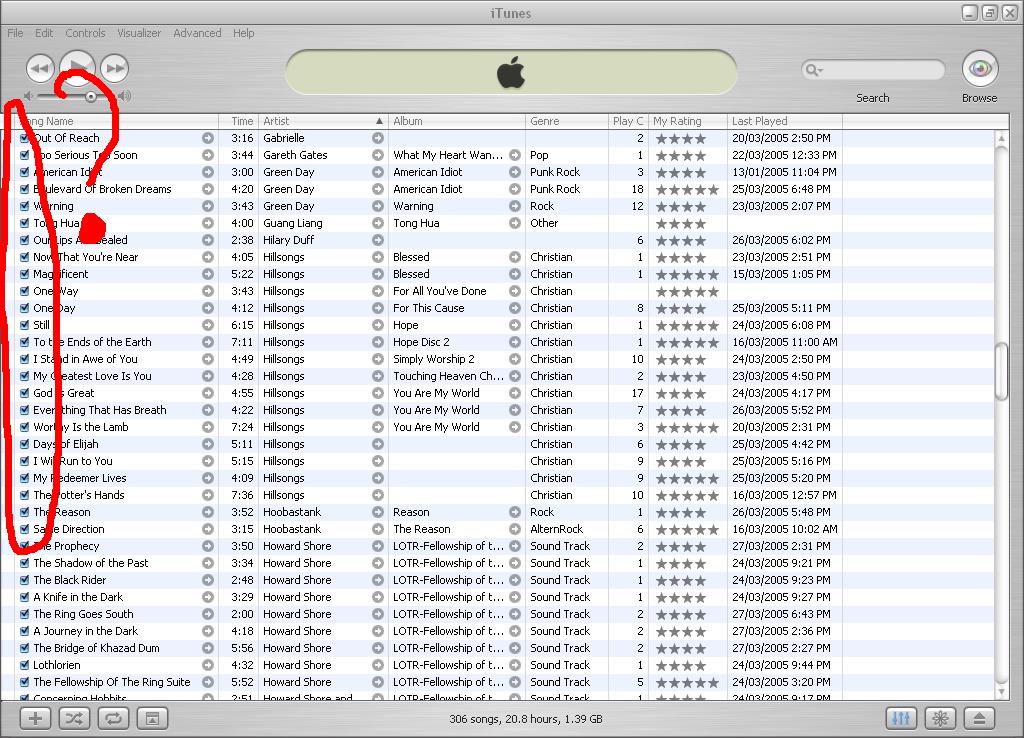Open the search magnifier dropdown
Viewport: 1024px width, 738px height.
point(814,70)
